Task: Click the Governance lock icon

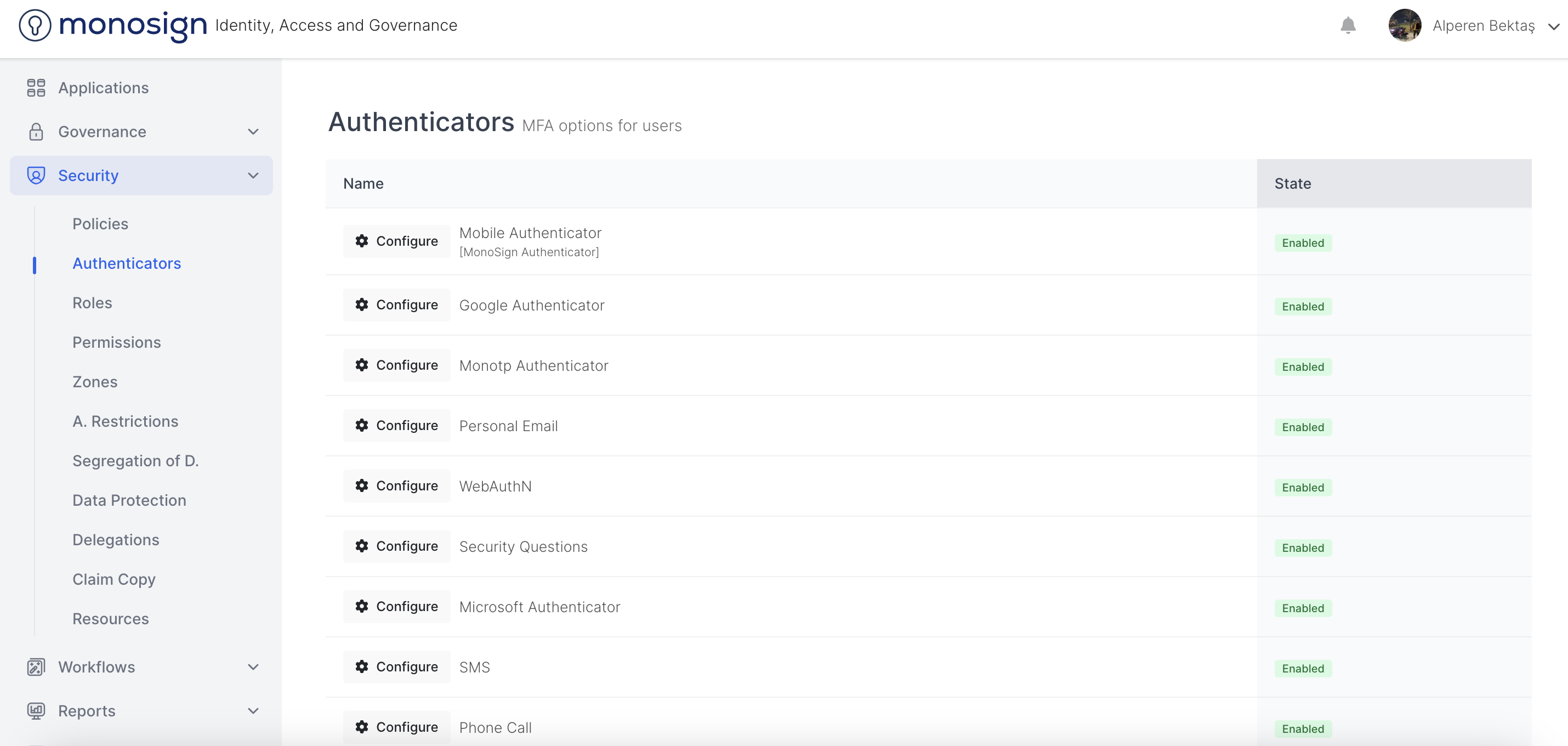Action: 36,132
